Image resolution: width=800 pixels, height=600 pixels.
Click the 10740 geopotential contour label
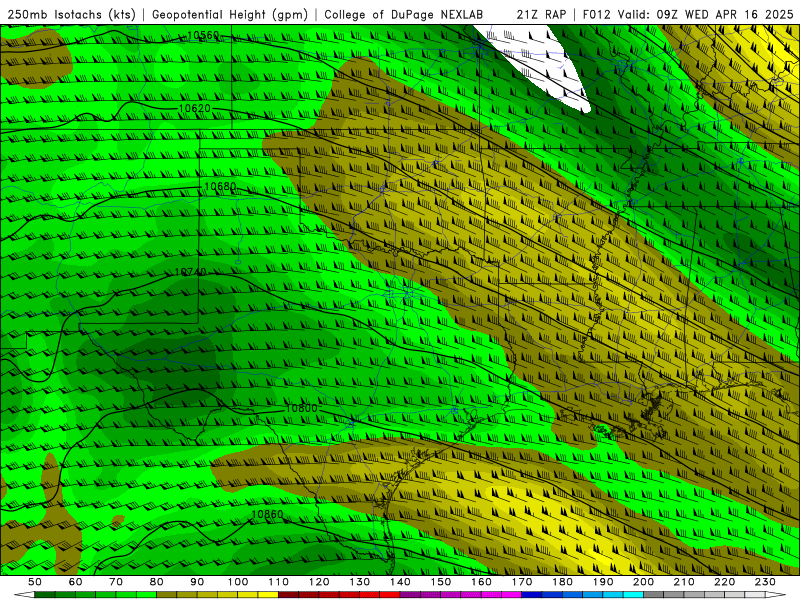[190, 272]
